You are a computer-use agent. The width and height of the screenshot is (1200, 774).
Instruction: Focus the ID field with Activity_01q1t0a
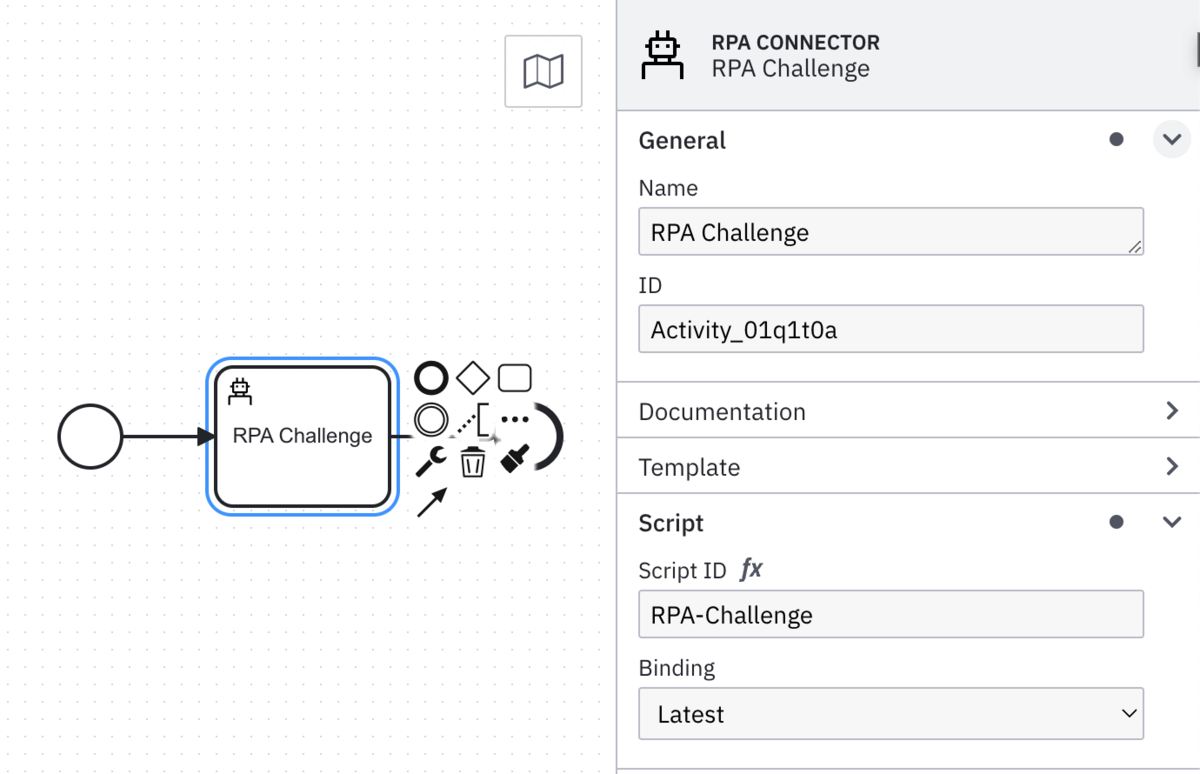pos(891,329)
